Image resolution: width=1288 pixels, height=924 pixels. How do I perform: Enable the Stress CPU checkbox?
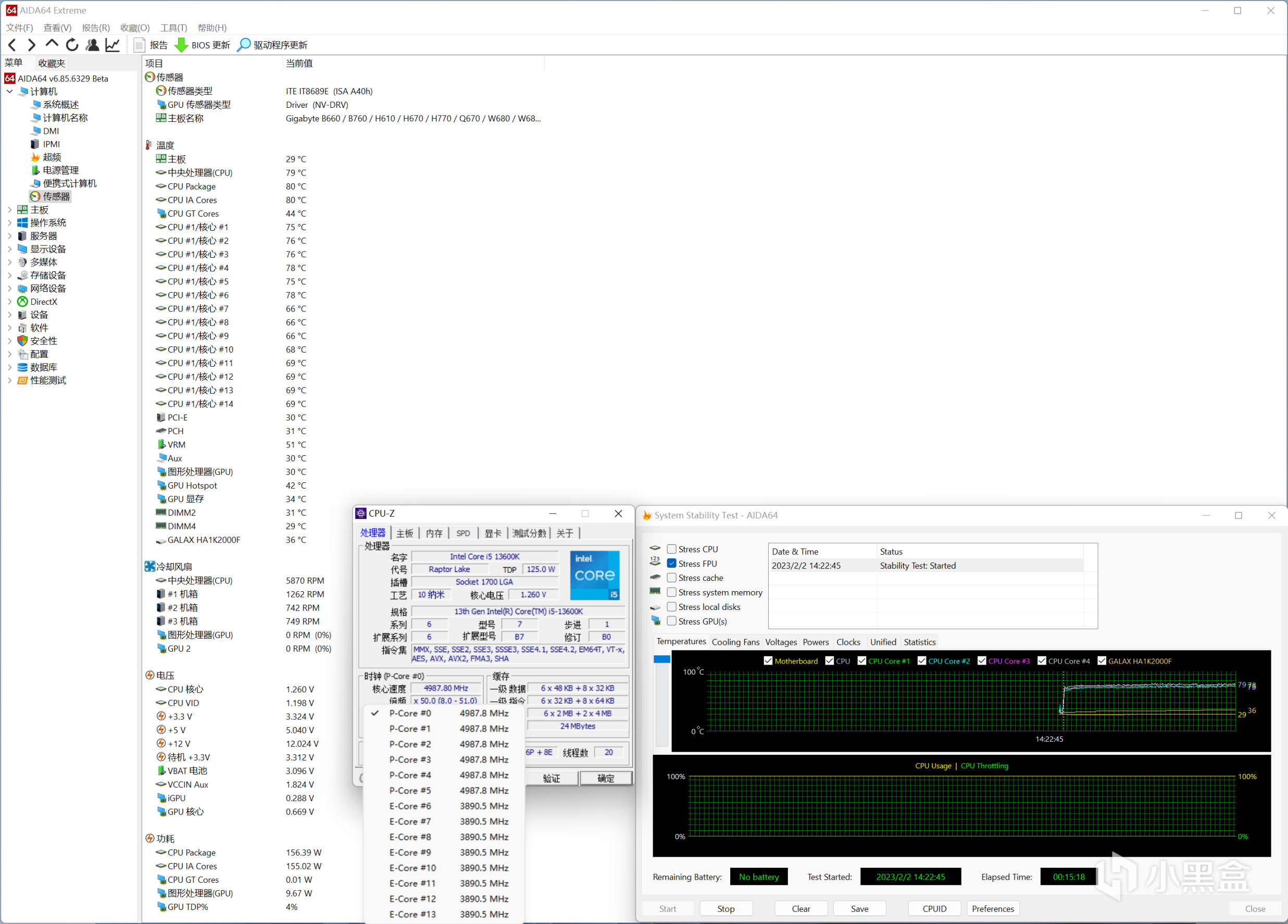[671, 549]
